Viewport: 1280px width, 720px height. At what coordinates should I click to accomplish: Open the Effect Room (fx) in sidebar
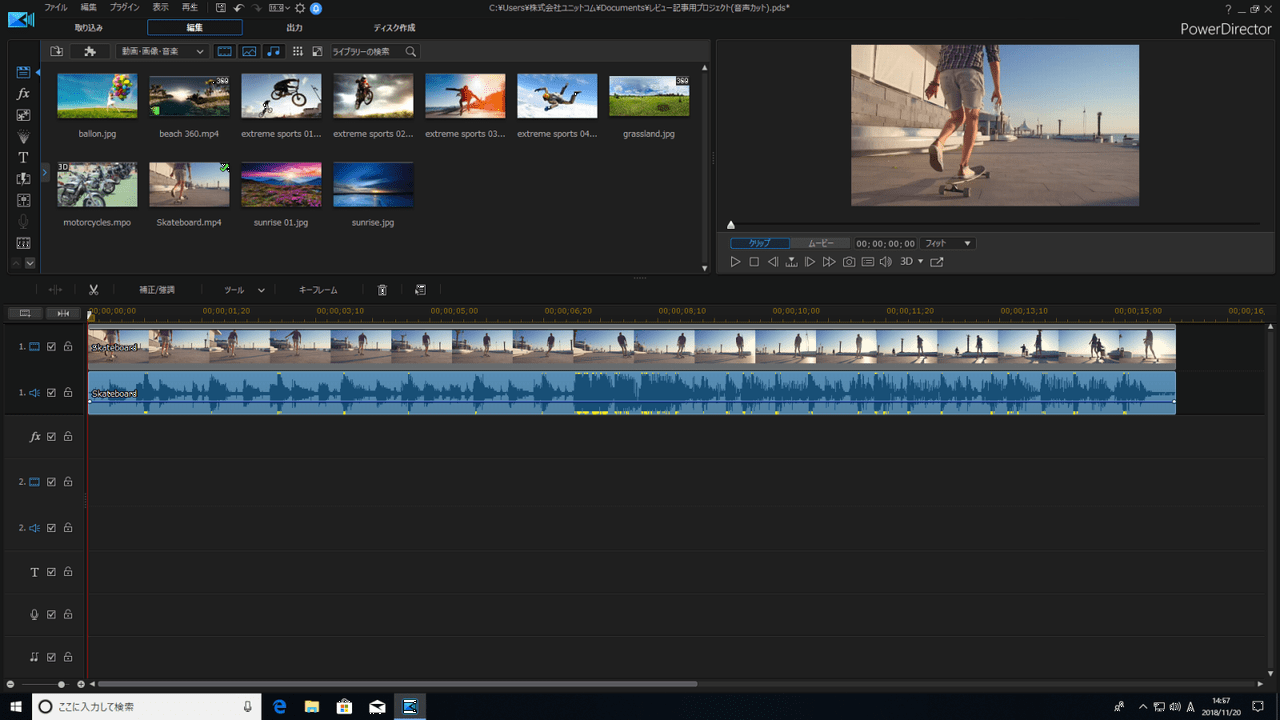(x=23, y=93)
